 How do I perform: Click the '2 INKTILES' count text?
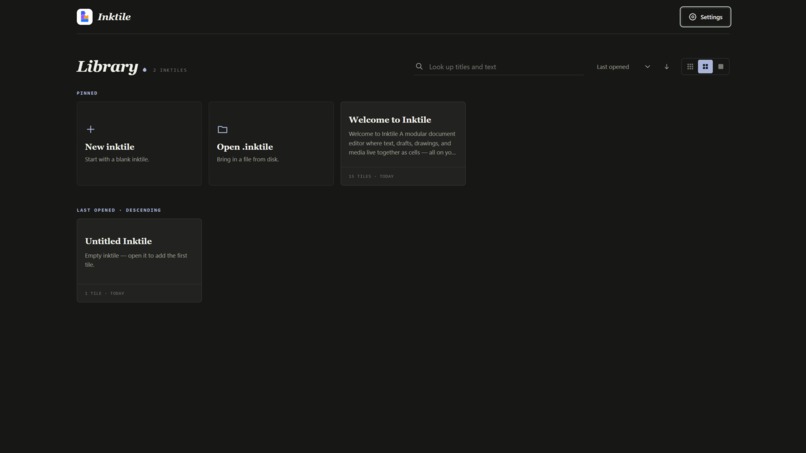170,70
